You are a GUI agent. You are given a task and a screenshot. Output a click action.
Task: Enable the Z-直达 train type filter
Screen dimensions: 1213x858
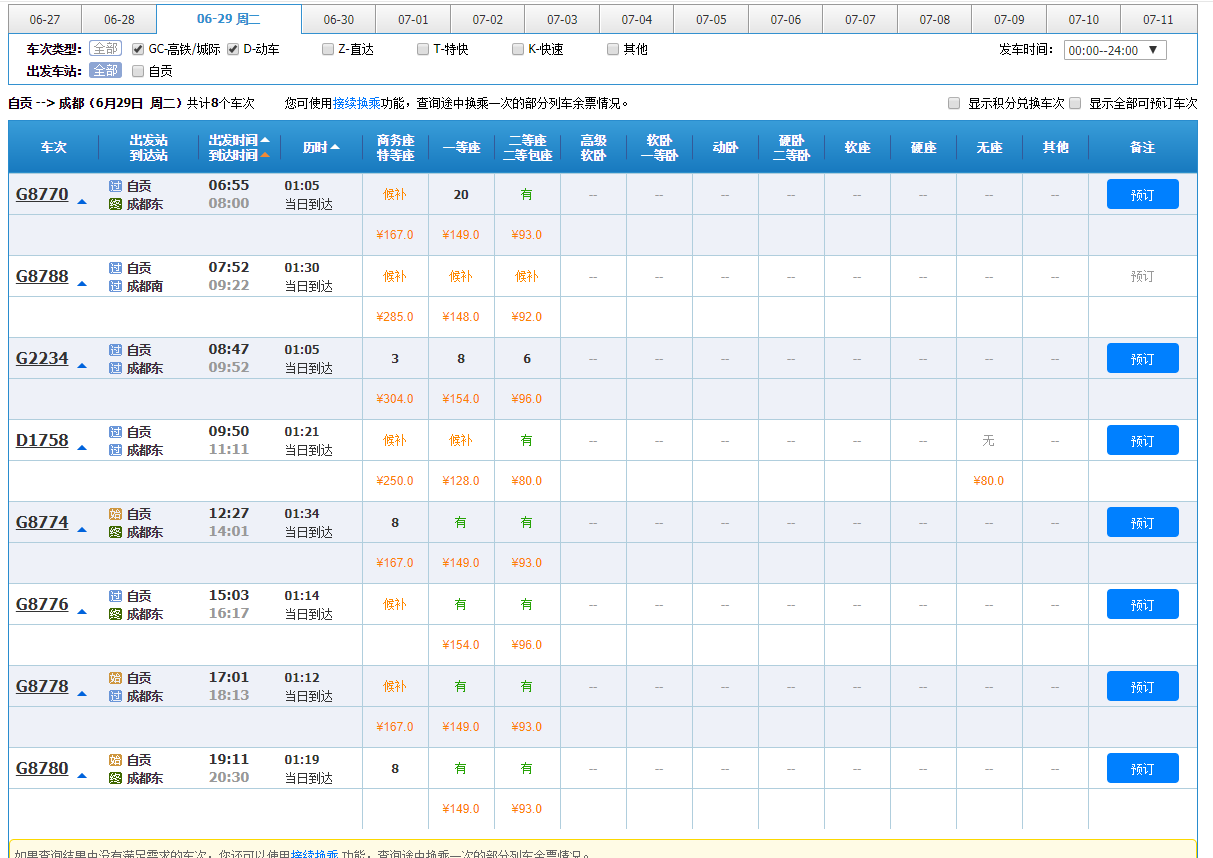pyautogui.click(x=328, y=49)
